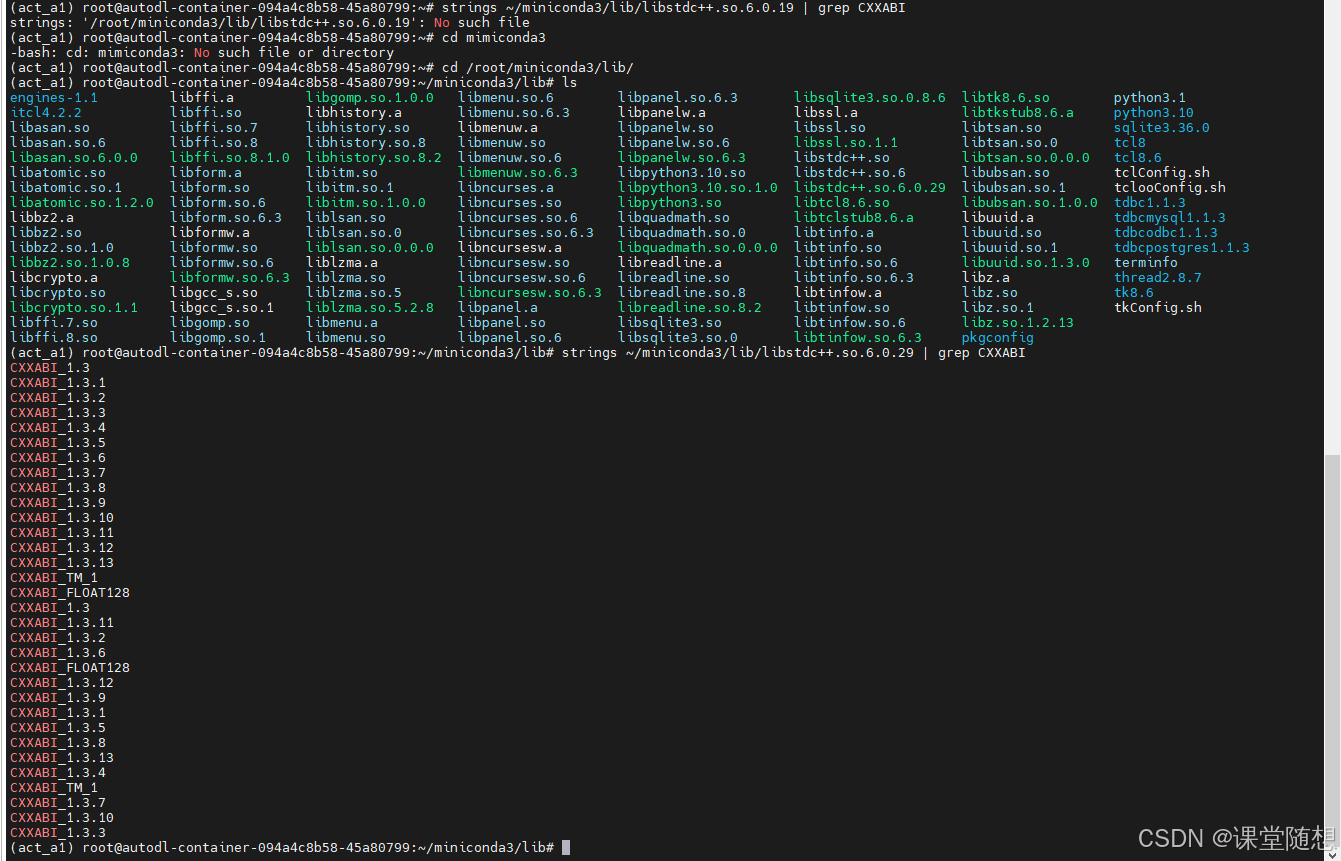The image size is (1341, 861).
Task: Click the tk8.6 directory name
Action: (x=1134, y=293)
